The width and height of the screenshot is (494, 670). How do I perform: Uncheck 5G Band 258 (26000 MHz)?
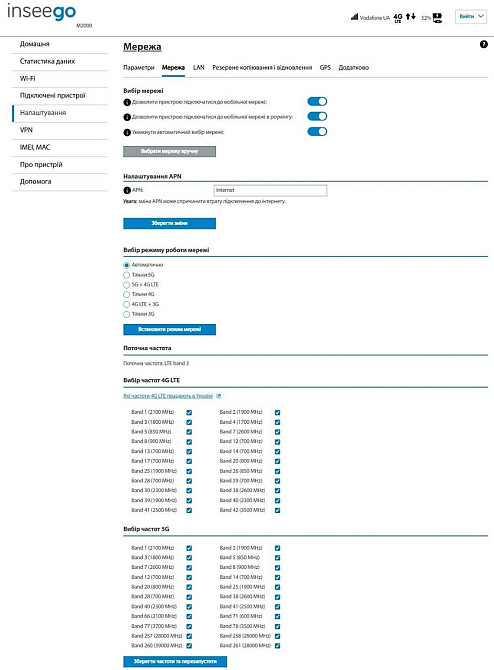click(277, 636)
